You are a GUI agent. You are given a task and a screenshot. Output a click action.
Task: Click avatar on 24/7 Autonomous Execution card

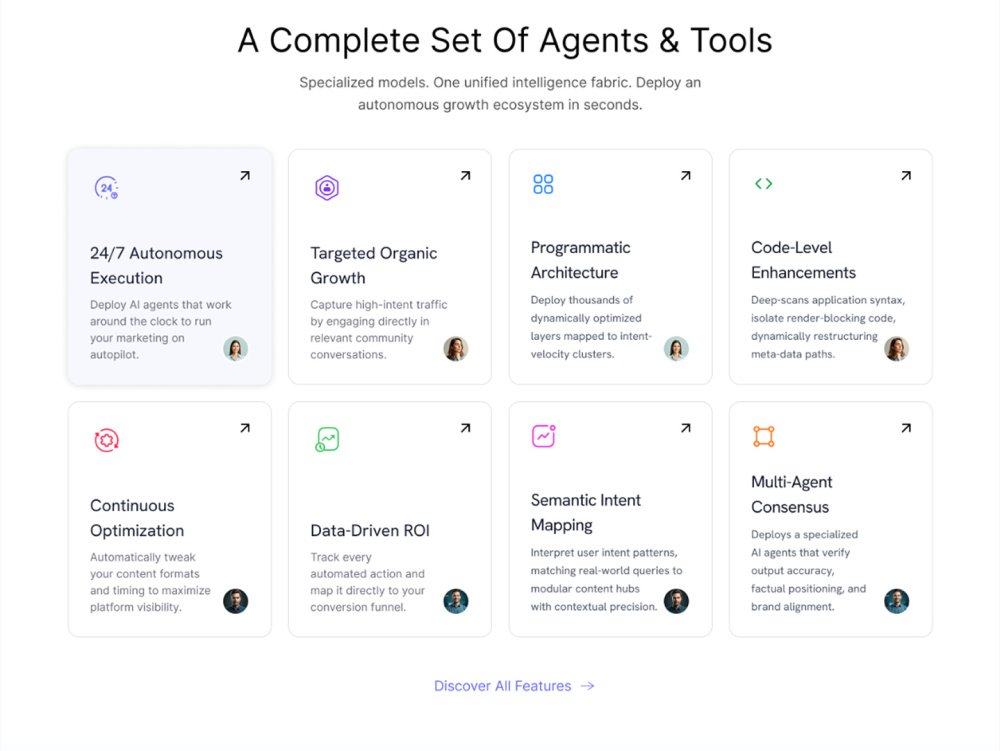(235, 349)
